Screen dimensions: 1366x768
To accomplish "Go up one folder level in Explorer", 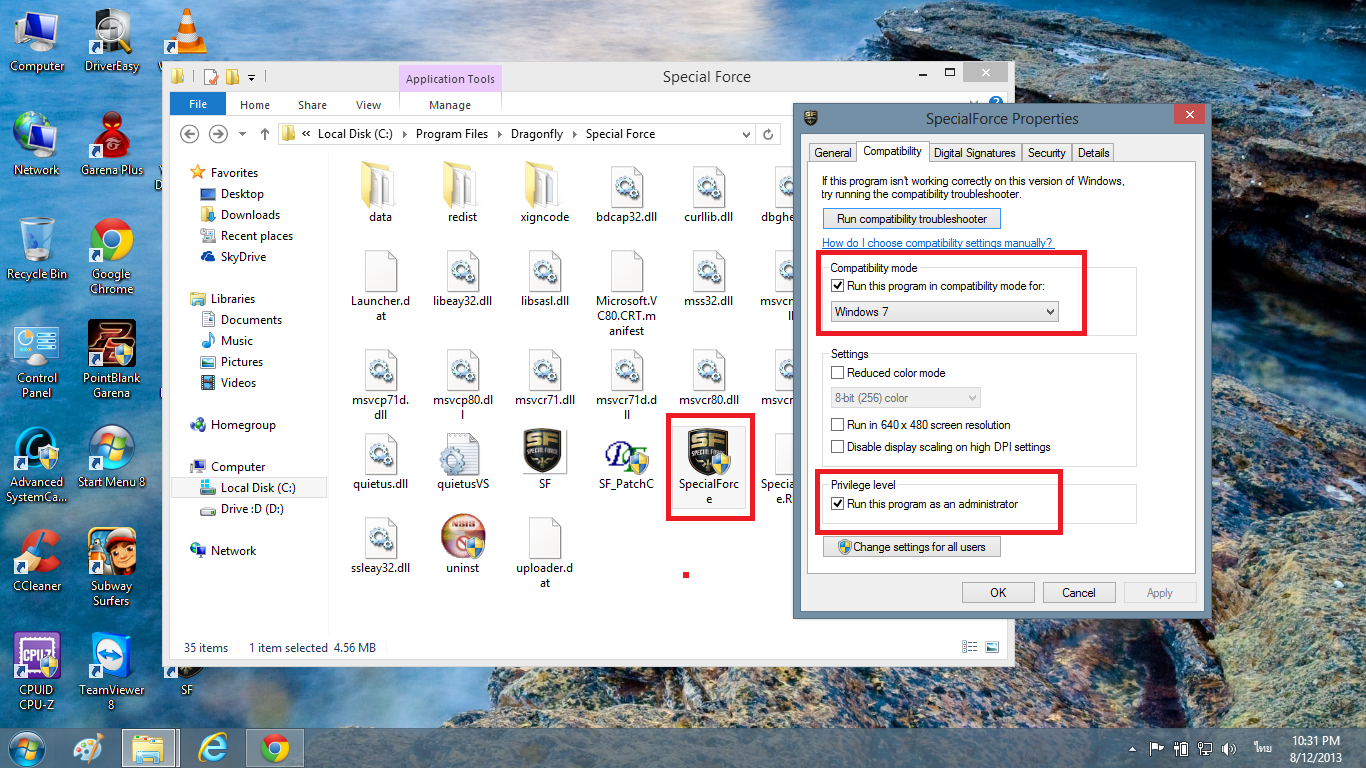I will tap(265, 134).
